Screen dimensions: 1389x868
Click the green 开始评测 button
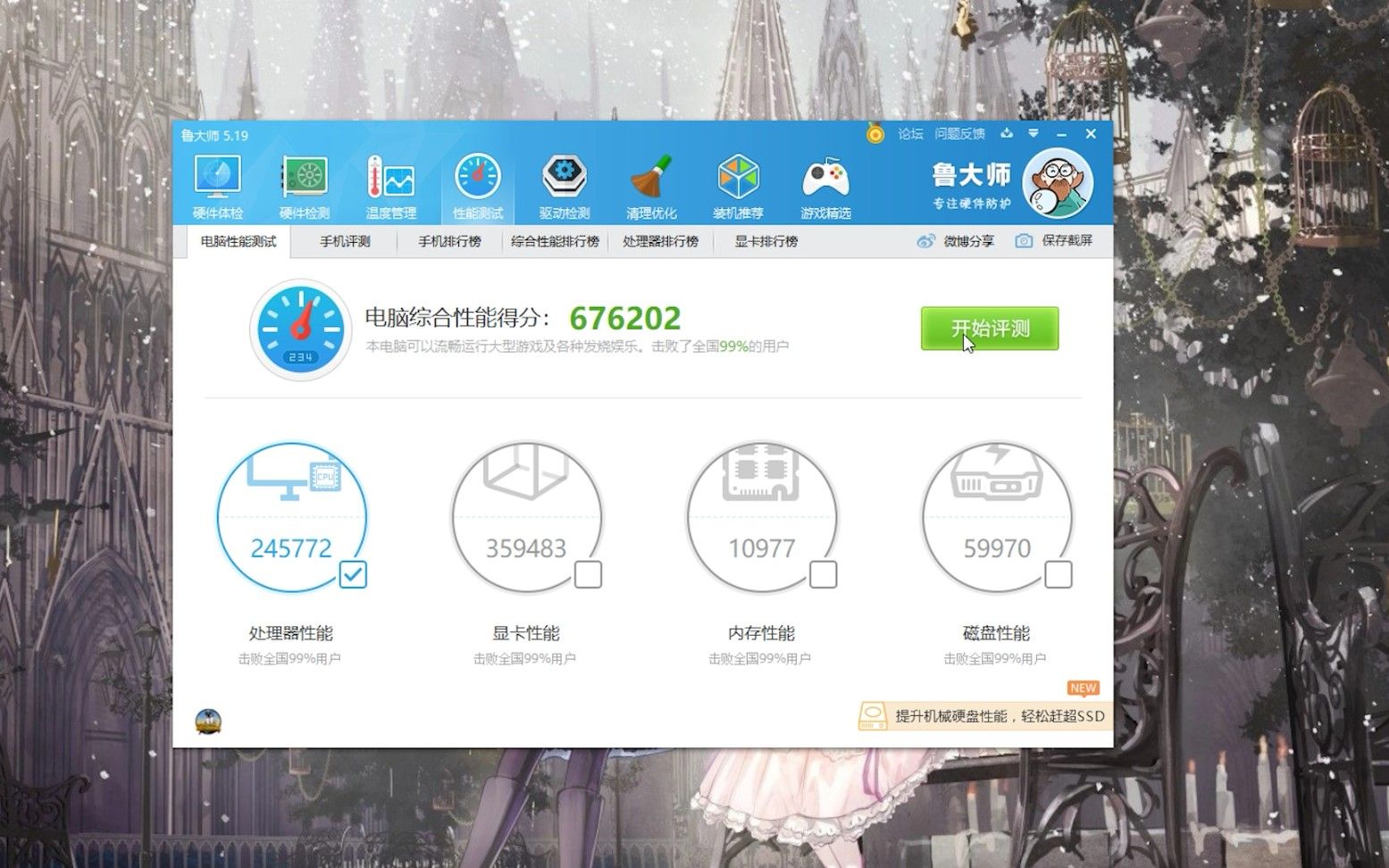(990, 329)
